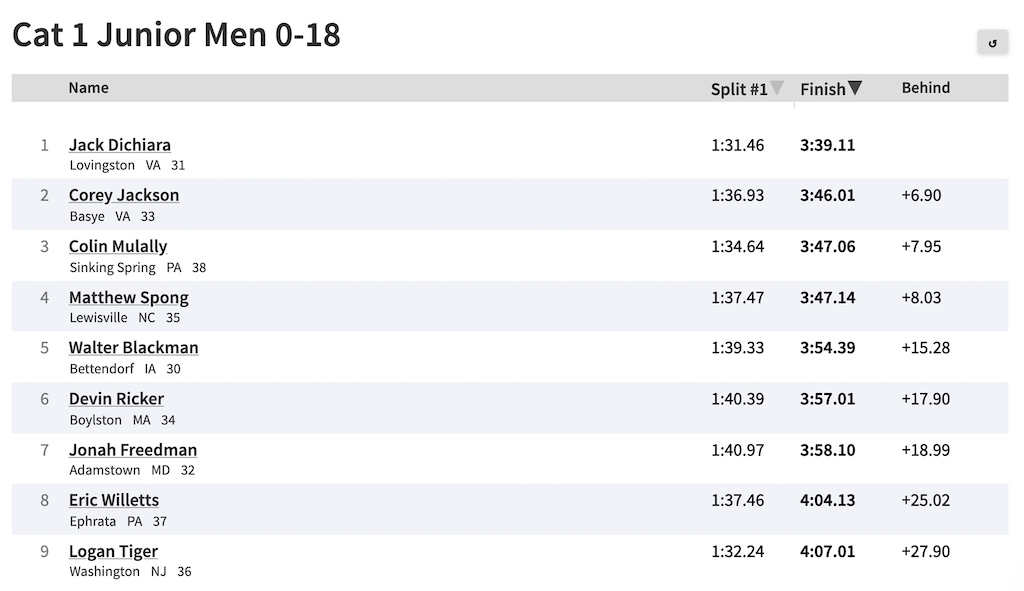Open Jonah Freedman's racer link

pos(133,450)
